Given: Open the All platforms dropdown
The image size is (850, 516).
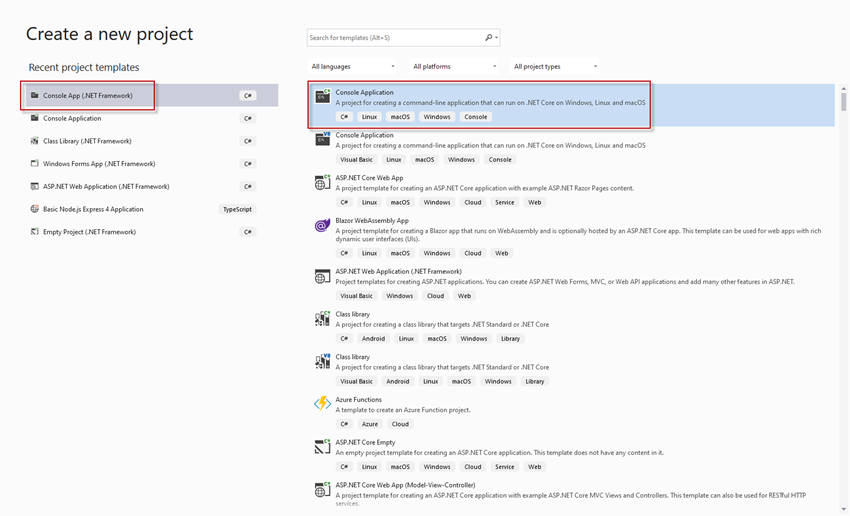Looking at the screenshot, I should tap(454, 67).
